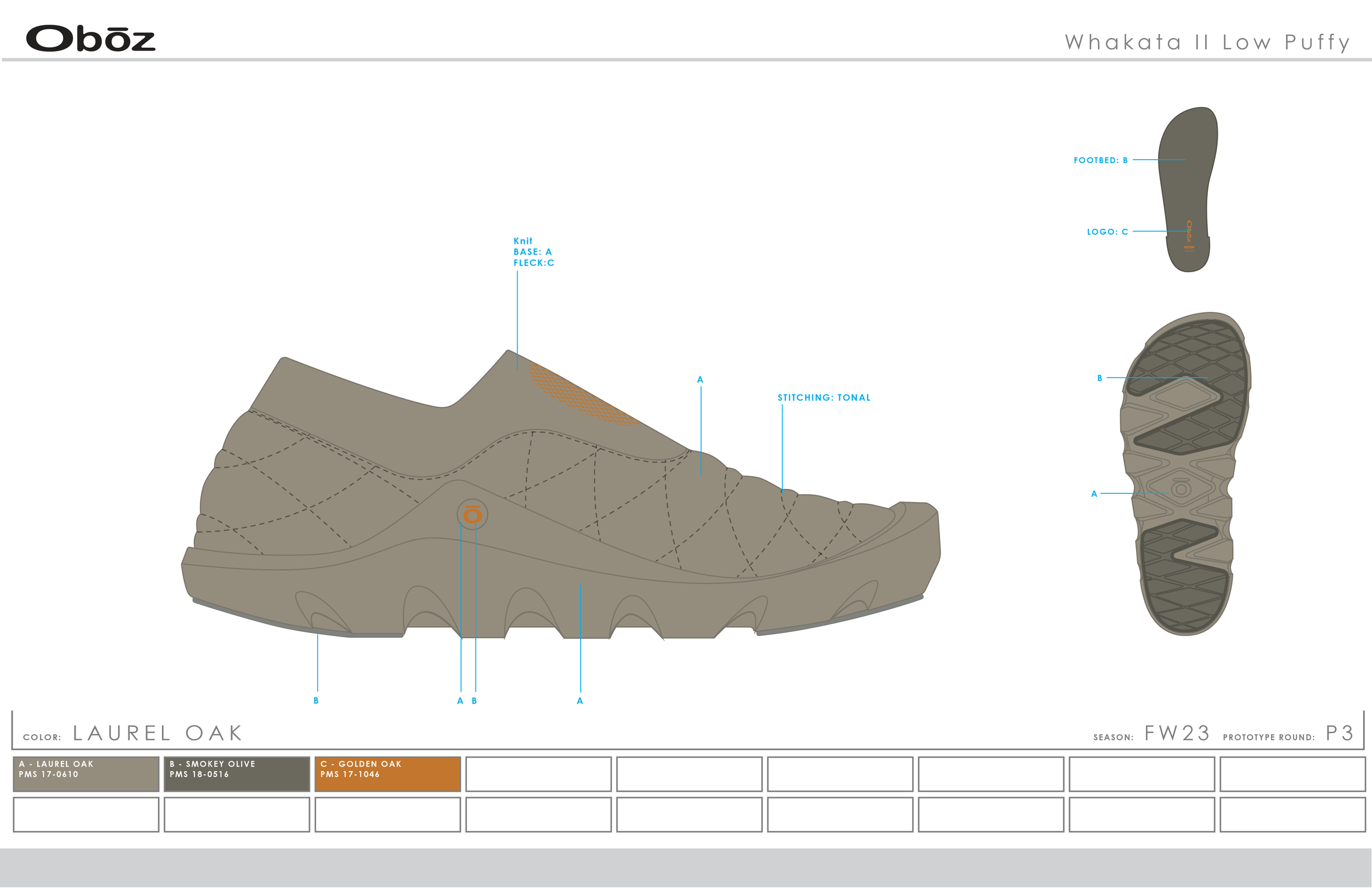Click the outsole bottom-view illustration
The width and height of the screenshot is (1372, 888).
[x=1185, y=474]
